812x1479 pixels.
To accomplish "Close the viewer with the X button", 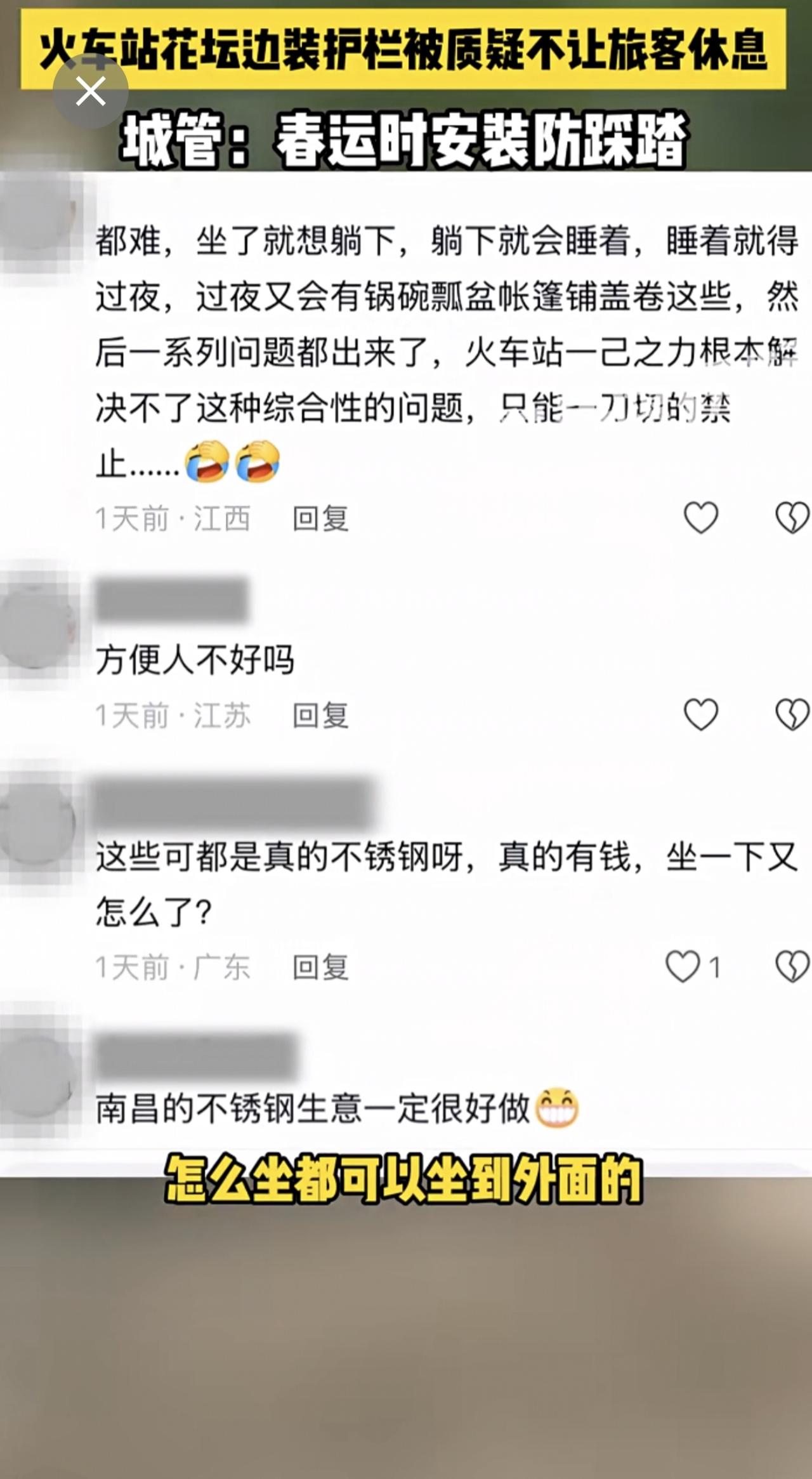I will [x=90, y=91].
